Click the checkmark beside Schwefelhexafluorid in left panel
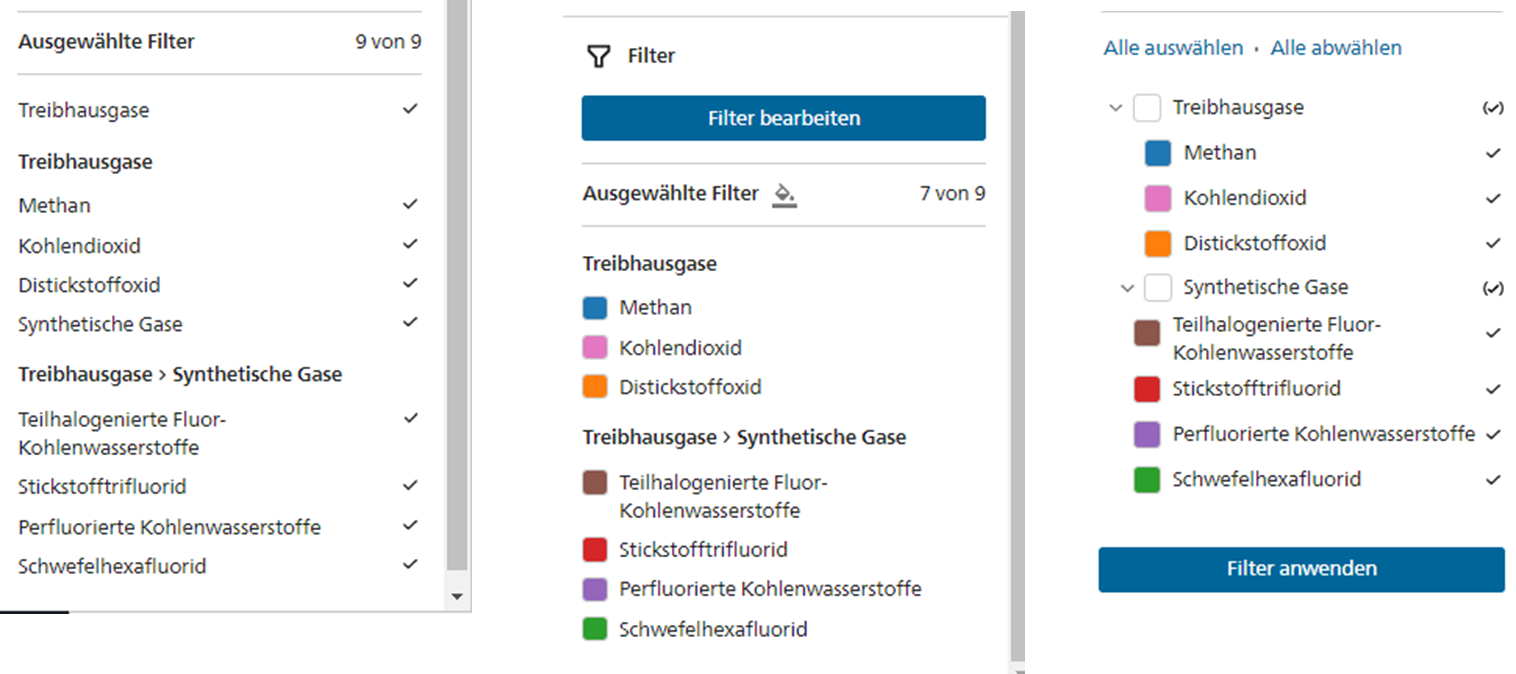The width and height of the screenshot is (1516, 674). (x=410, y=565)
